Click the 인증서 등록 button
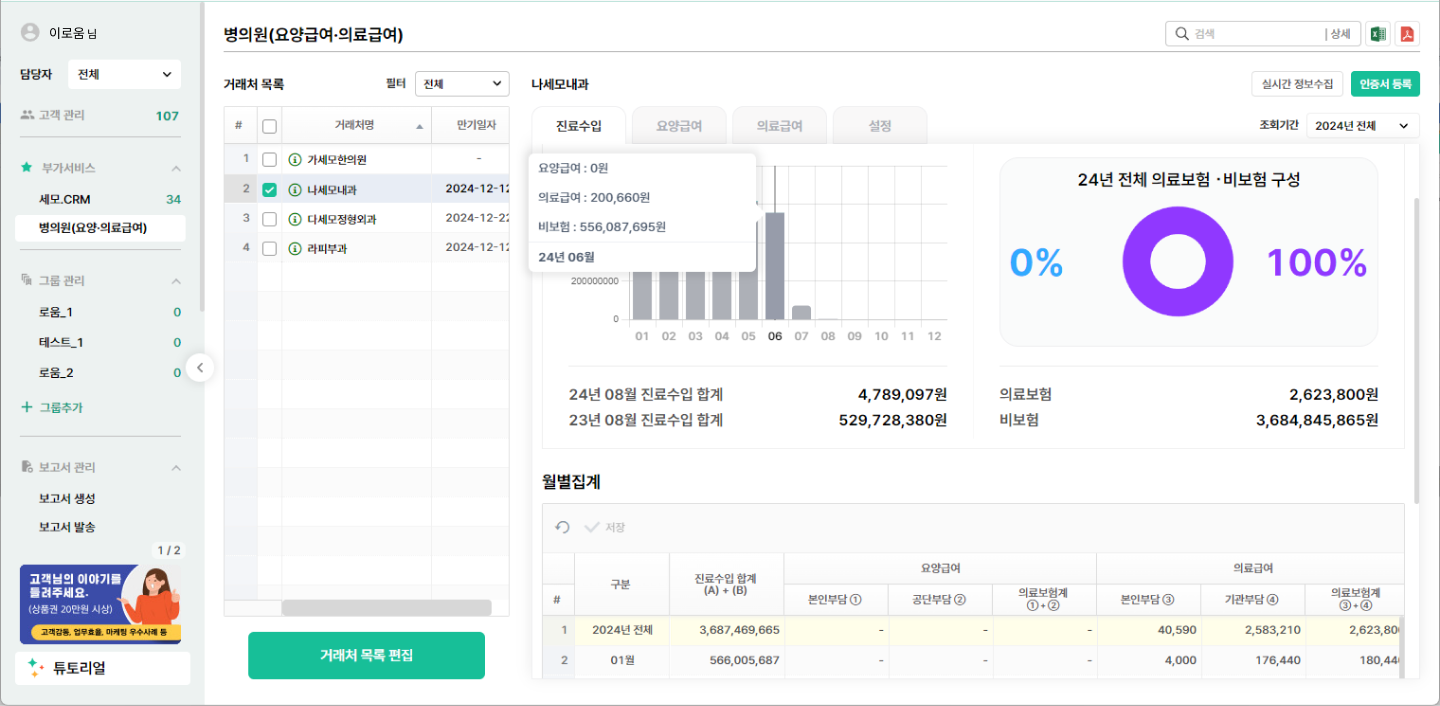 tap(1385, 84)
